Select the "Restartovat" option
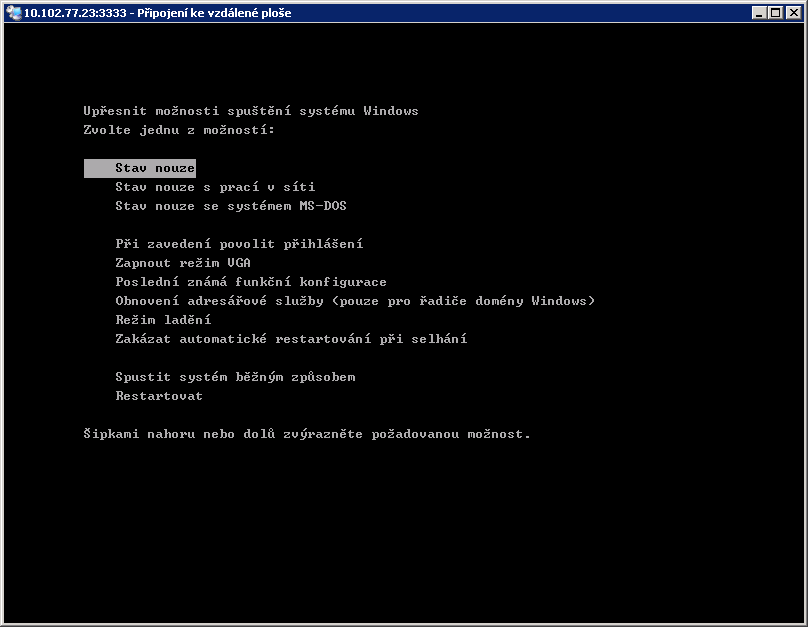808x627 pixels. pos(159,396)
